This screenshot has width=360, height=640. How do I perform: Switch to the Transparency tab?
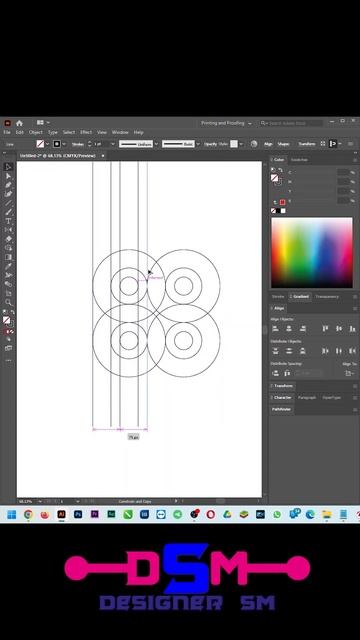coord(327,297)
